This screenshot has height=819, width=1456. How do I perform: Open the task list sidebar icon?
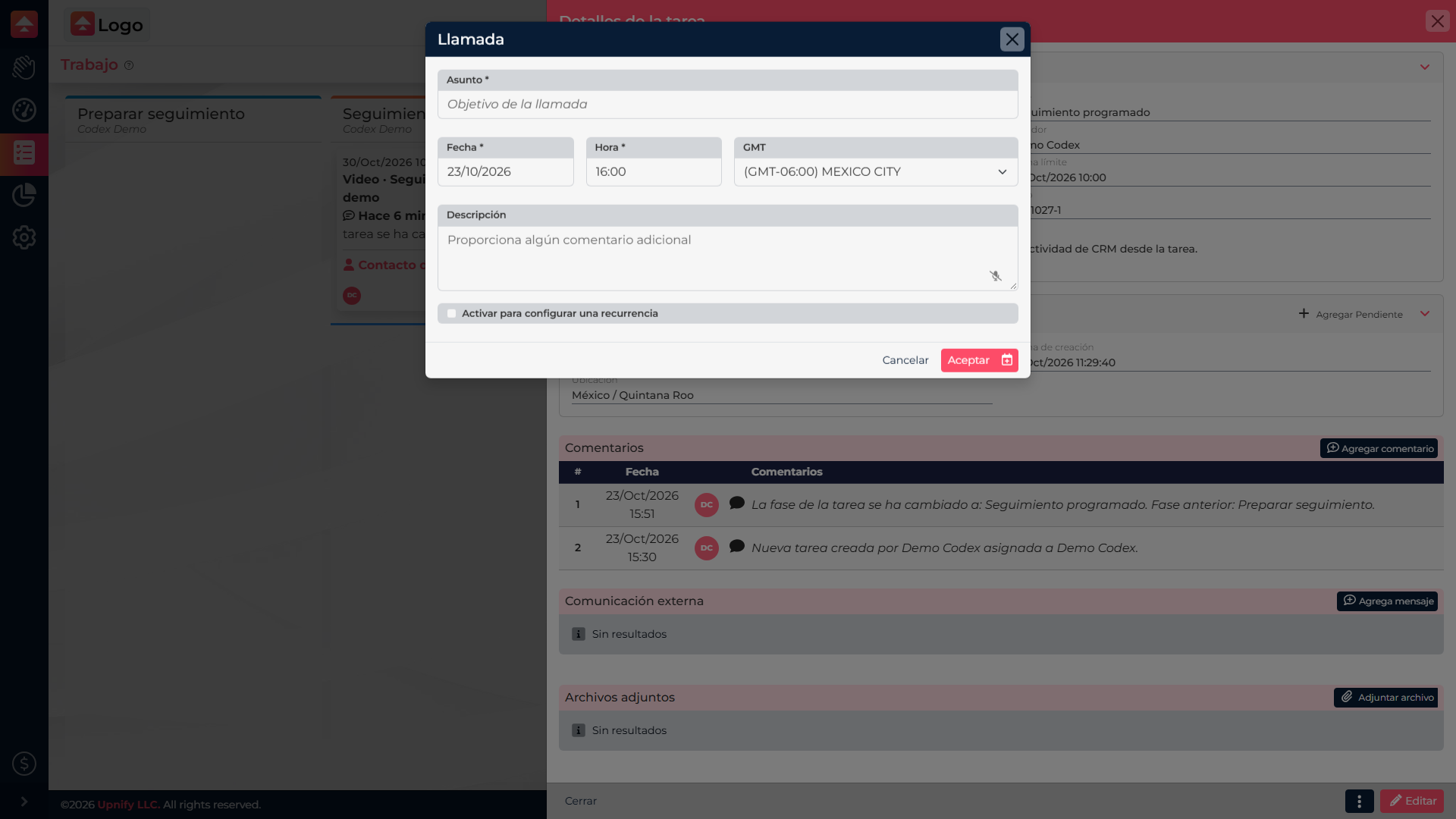[x=24, y=153]
